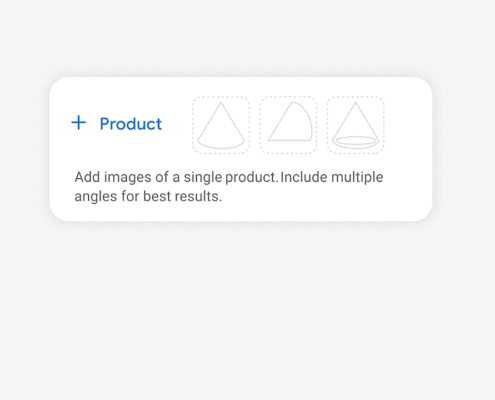
Task: Click the ellipse base of the third cone
Action: (356, 141)
